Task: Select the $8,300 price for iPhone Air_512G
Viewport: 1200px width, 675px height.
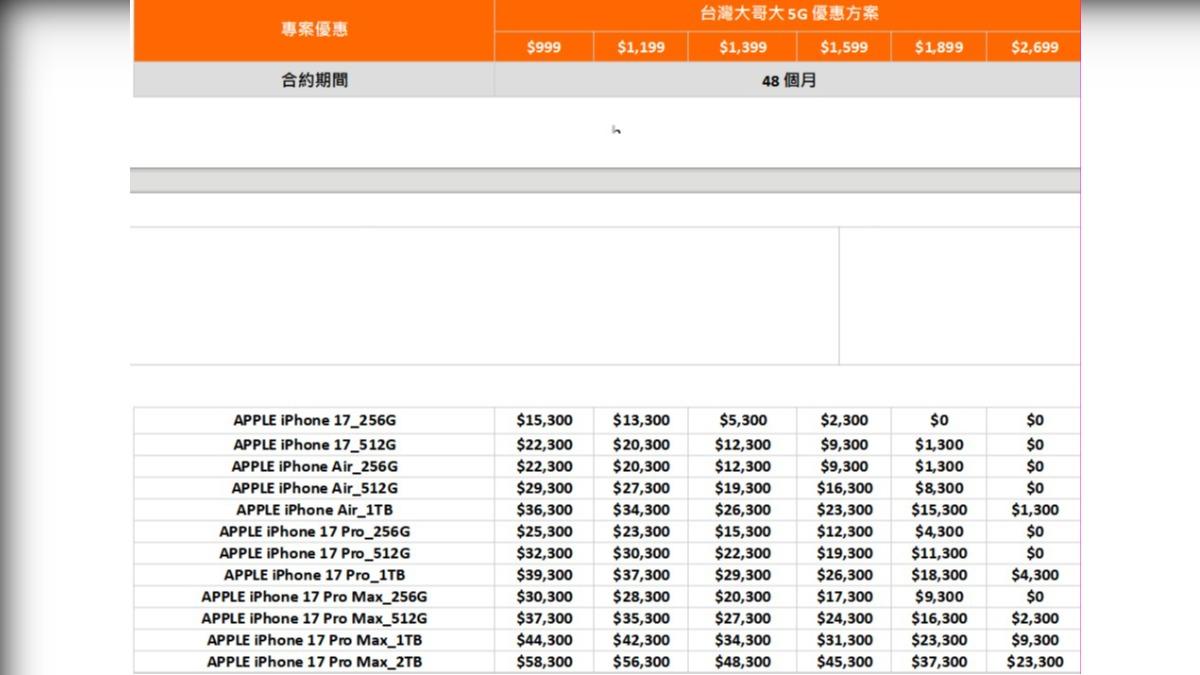Action: pyautogui.click(x=939, y=488)
